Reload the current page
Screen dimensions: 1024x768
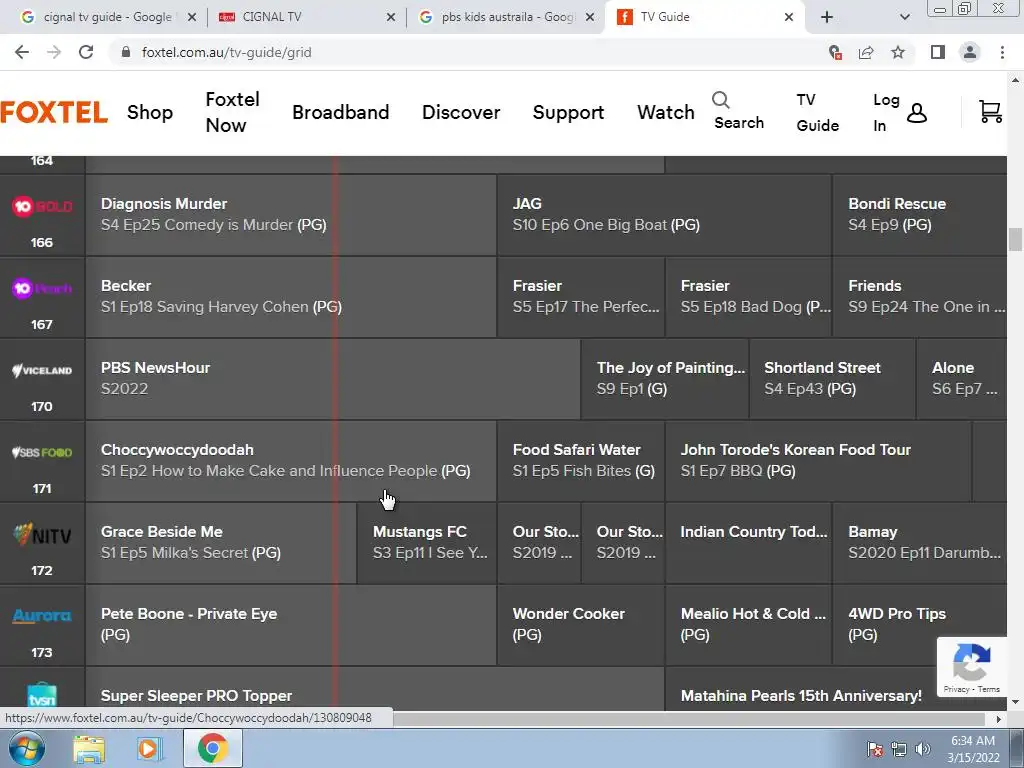(x=86, y=52)
